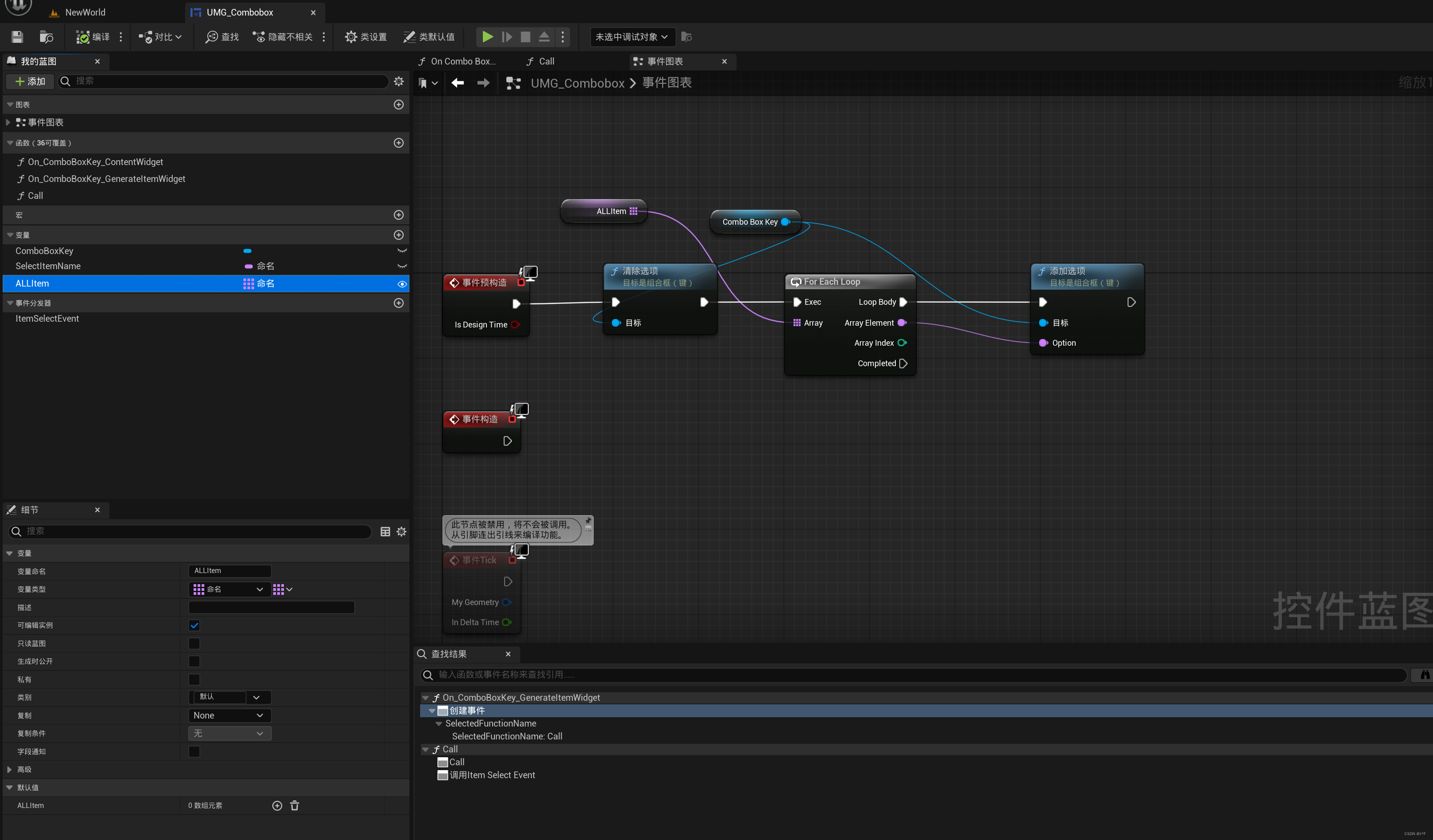
Task: Add a new macro with the plus icon
Action: 399,215
